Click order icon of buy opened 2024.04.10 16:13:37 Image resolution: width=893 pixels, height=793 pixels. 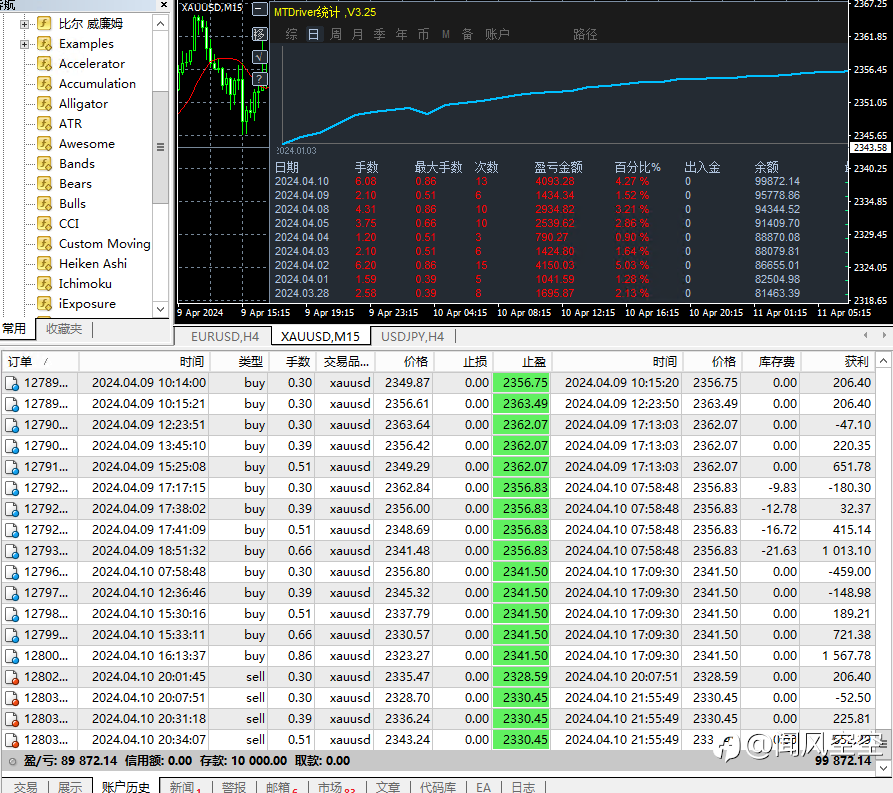(x=12, y=656)
